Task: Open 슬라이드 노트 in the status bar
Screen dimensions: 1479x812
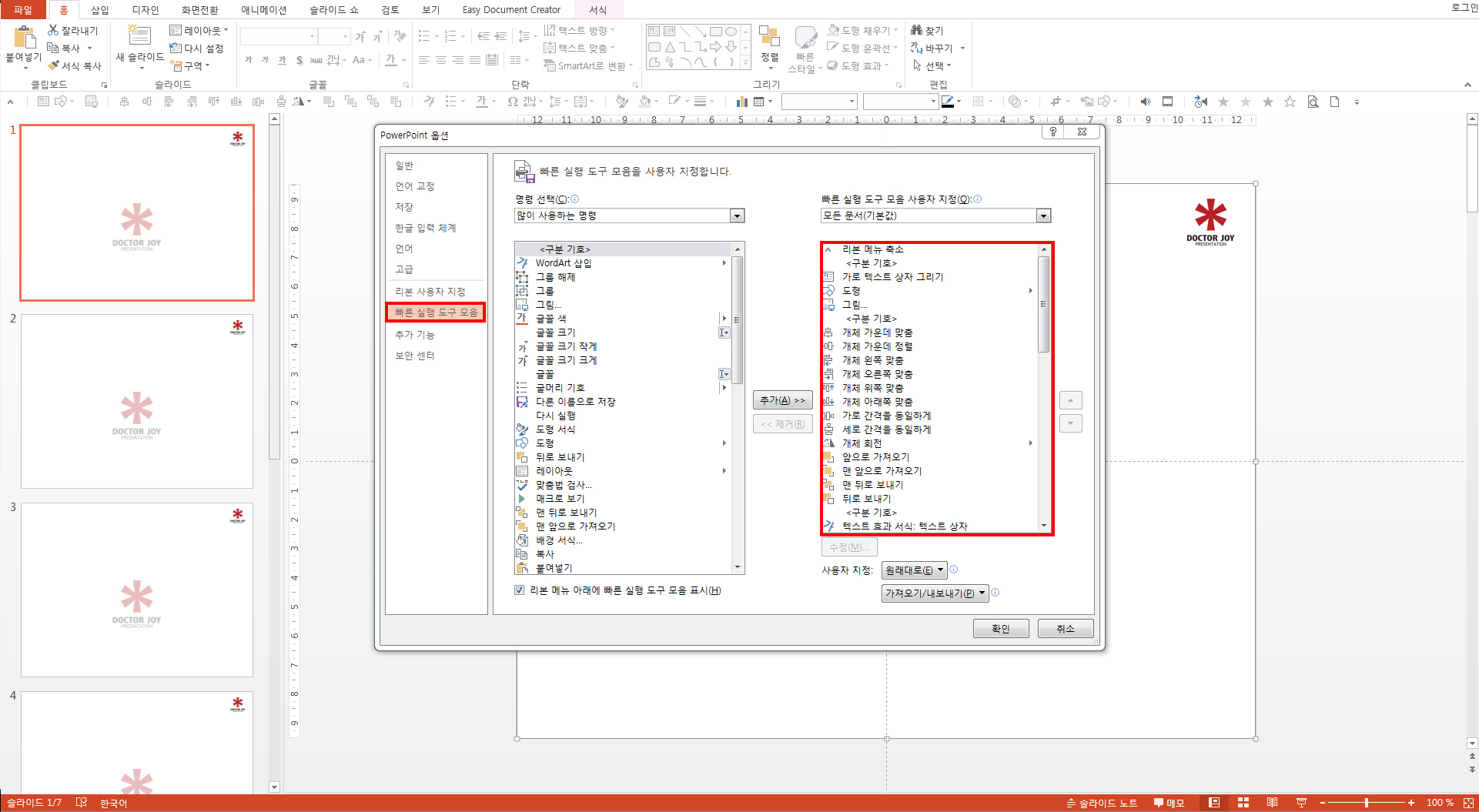Action: (1102, 803)
